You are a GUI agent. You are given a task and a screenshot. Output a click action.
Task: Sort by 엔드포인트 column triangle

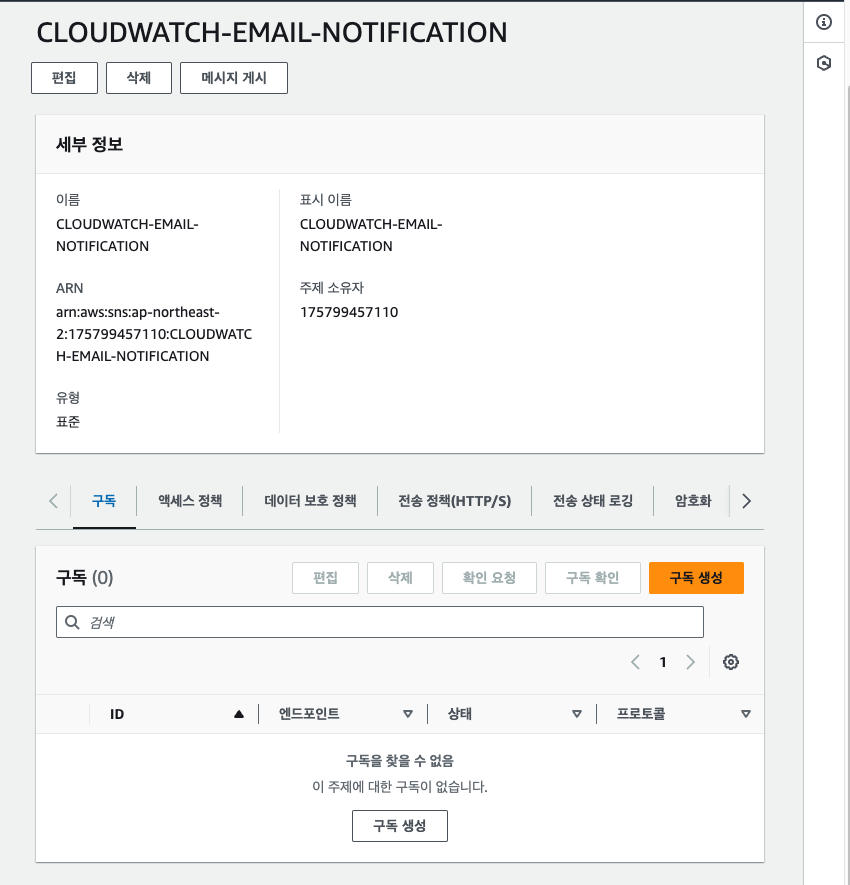(408, 714)
